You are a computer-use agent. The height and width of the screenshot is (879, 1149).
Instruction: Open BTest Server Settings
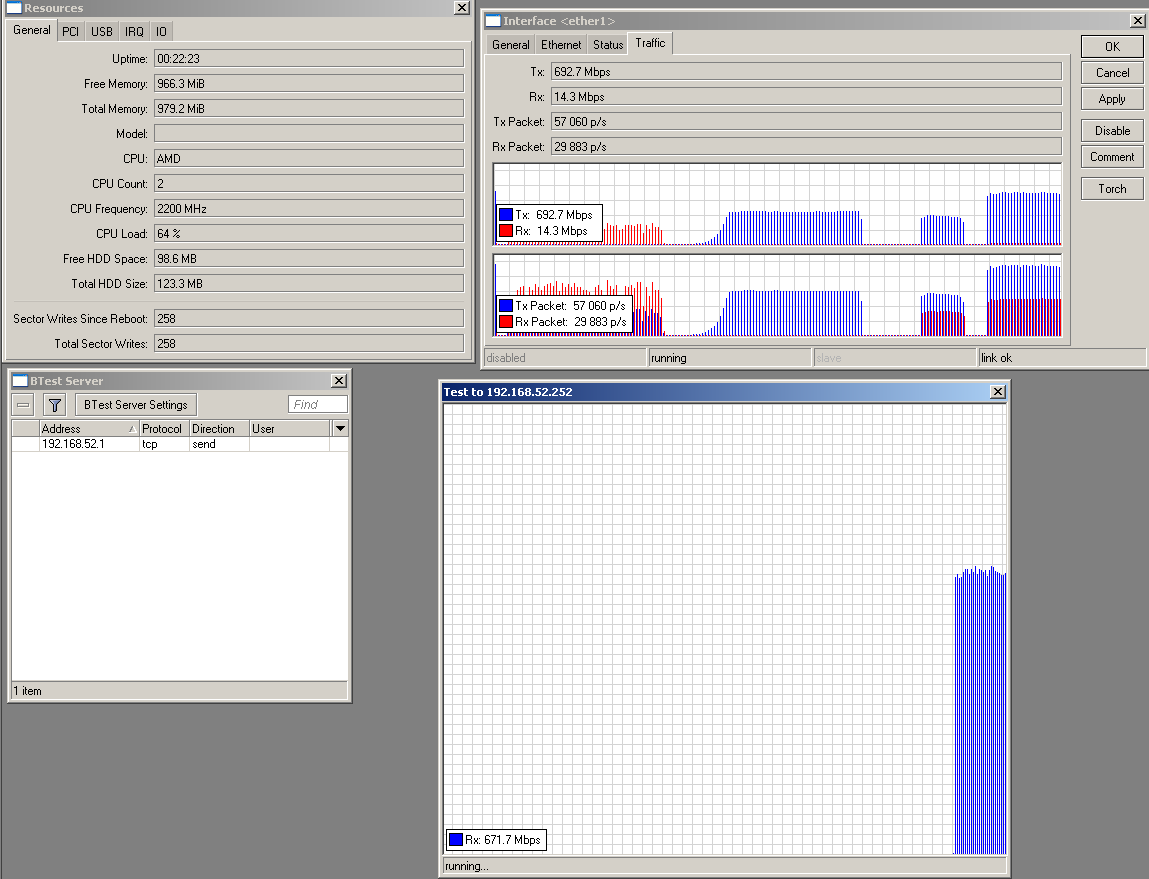[136, 405]
